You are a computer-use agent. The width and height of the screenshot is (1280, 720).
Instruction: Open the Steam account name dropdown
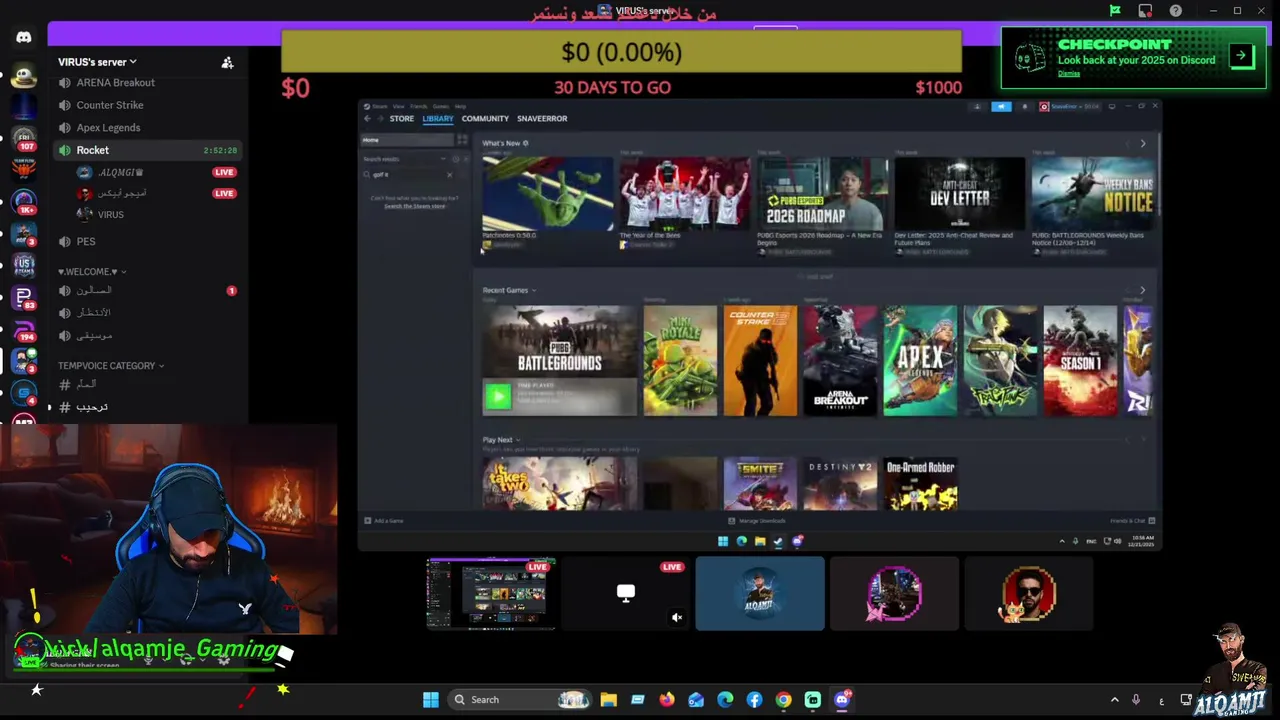tap(1069, 106)
